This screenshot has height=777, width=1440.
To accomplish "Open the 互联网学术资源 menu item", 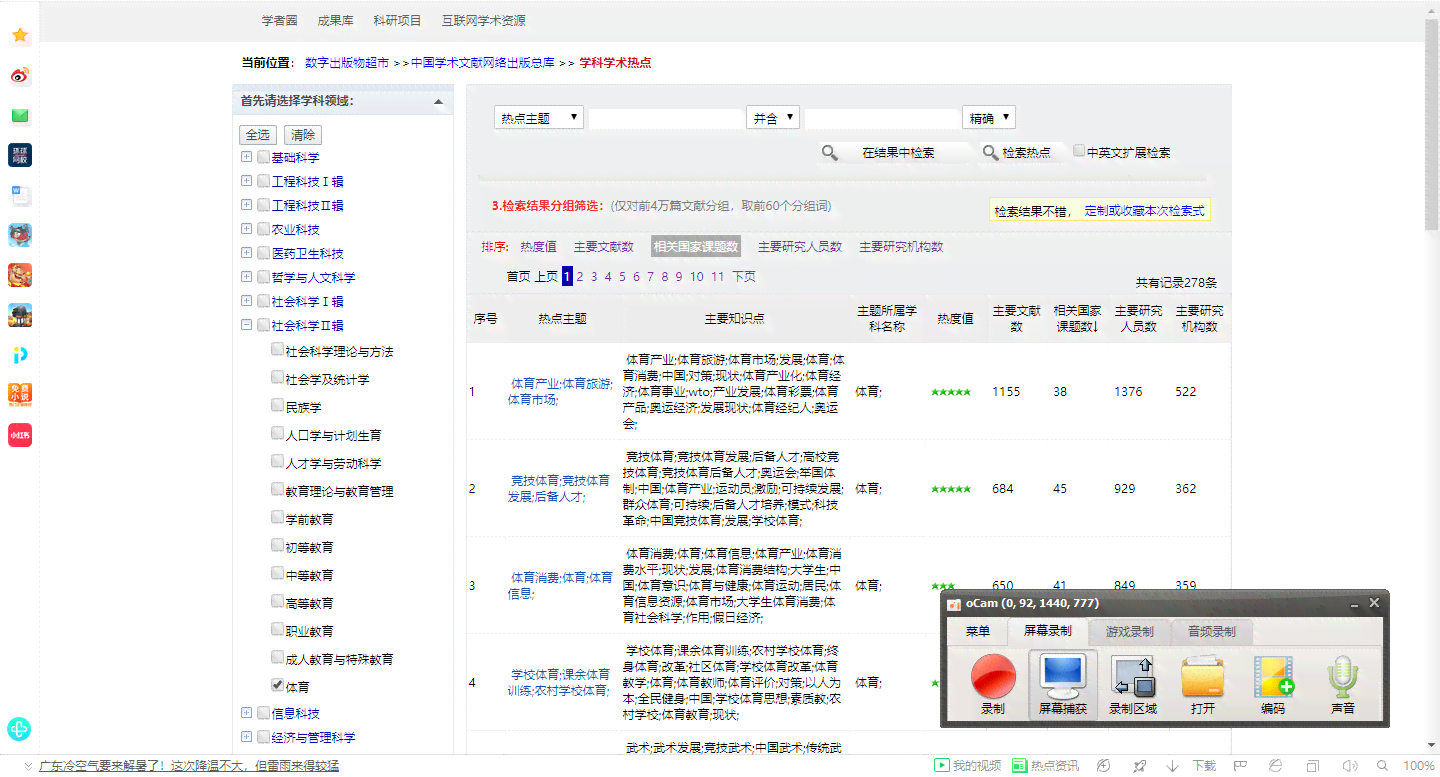I will 483,20.
